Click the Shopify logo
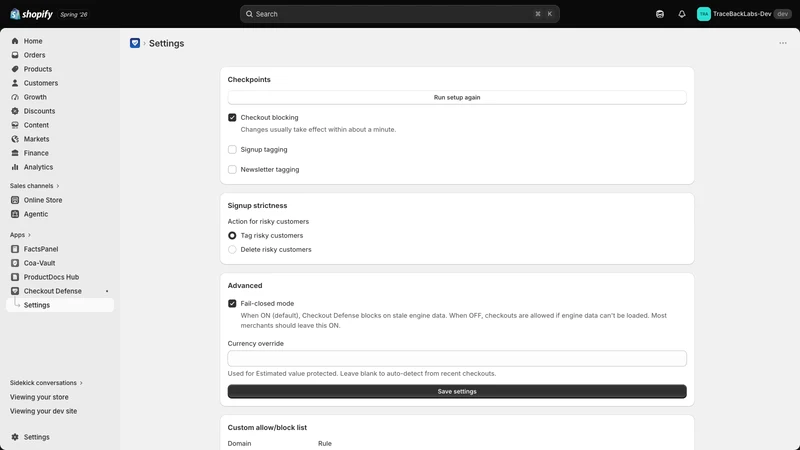Screen dimensions: 800x450 click(31, 14)
